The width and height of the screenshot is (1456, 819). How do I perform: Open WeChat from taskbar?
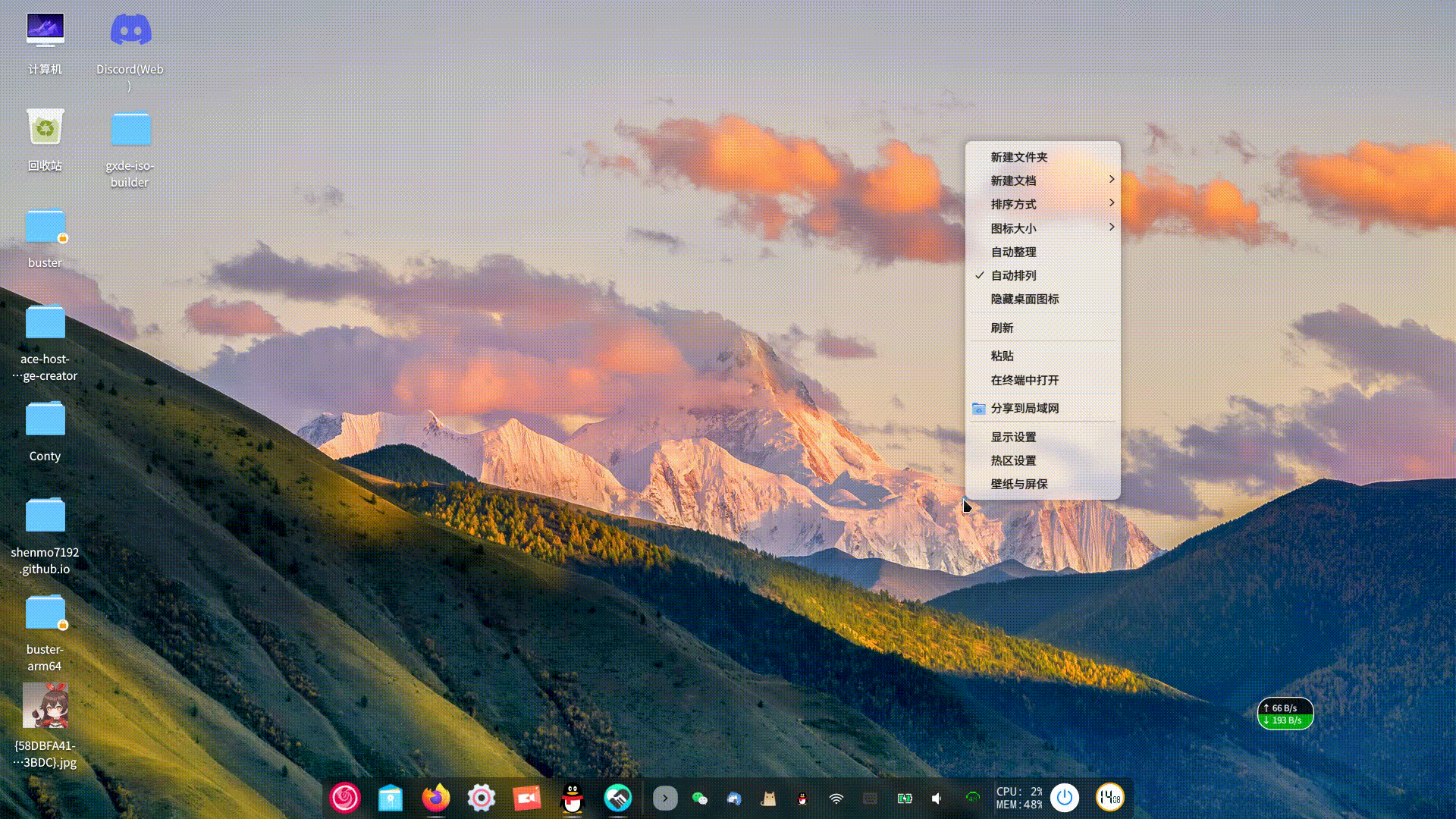[701, 797]
